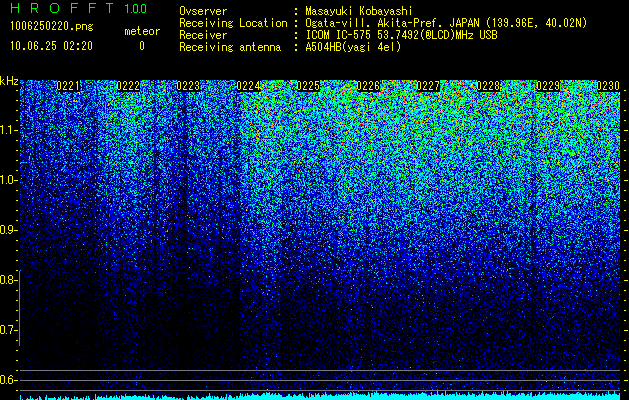Click the 0.9 frequency axis label
Screen dimensions: 629x400
tap(8, 230)
